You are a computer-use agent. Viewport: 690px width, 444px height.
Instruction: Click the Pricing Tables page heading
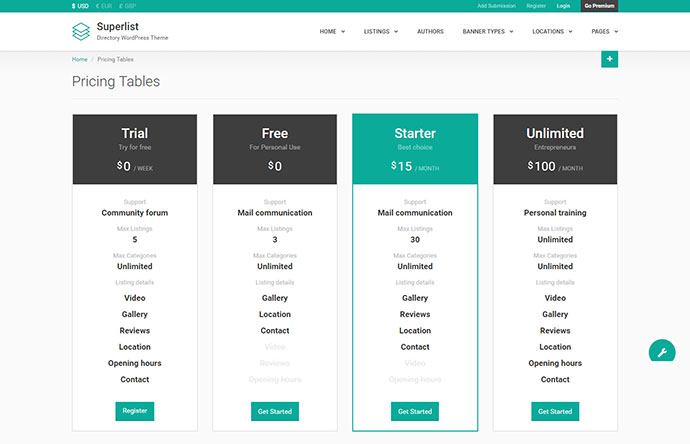[116, 81]
